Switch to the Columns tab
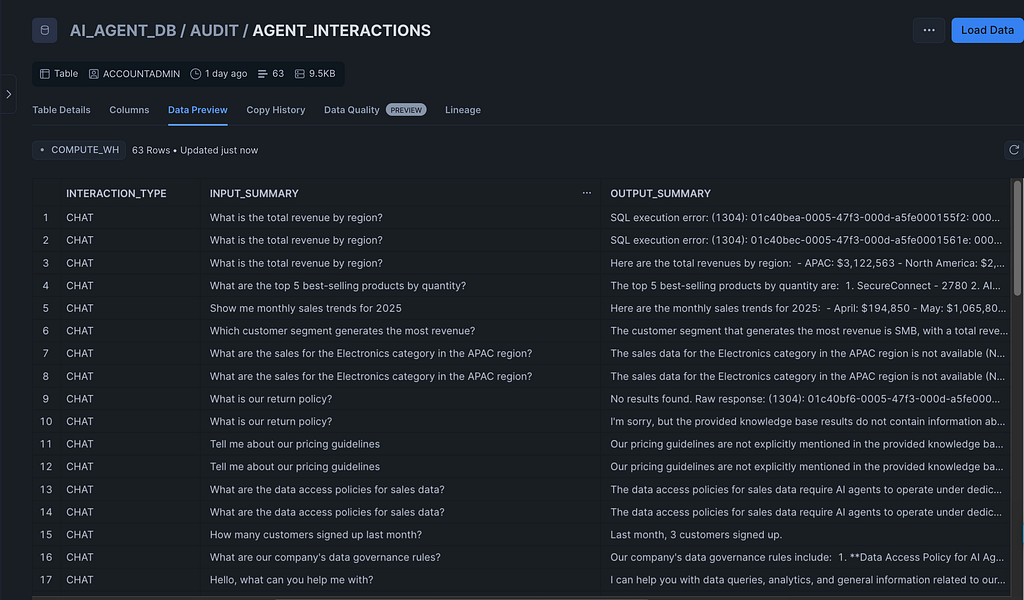Viewport: 1024px width, 600px height. click(x=129, y=110)
